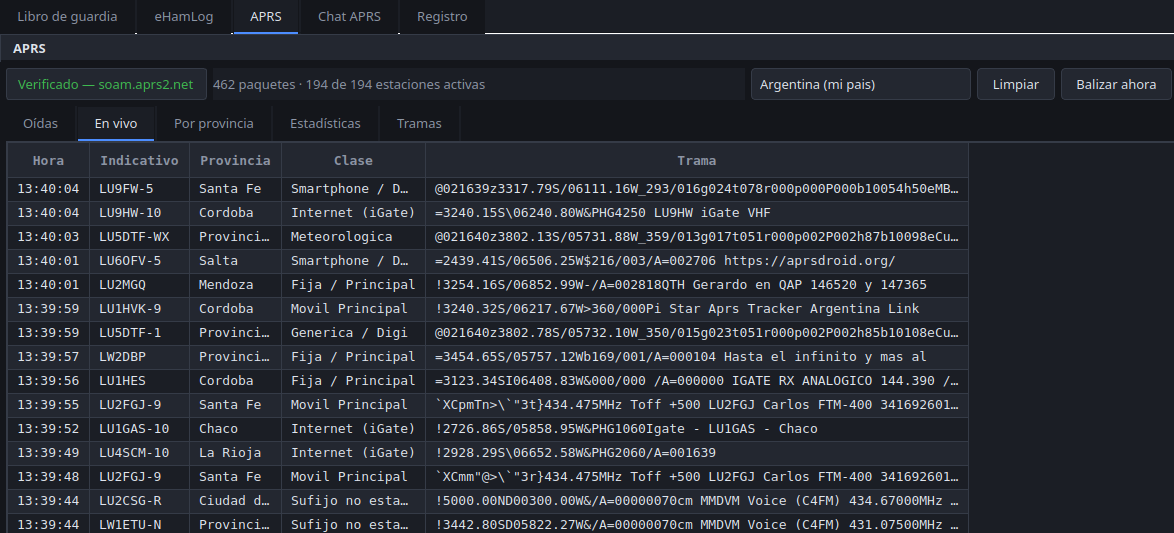
Task: Click the QTH Gerardo en QAP frame
Action: coord(696,284)
